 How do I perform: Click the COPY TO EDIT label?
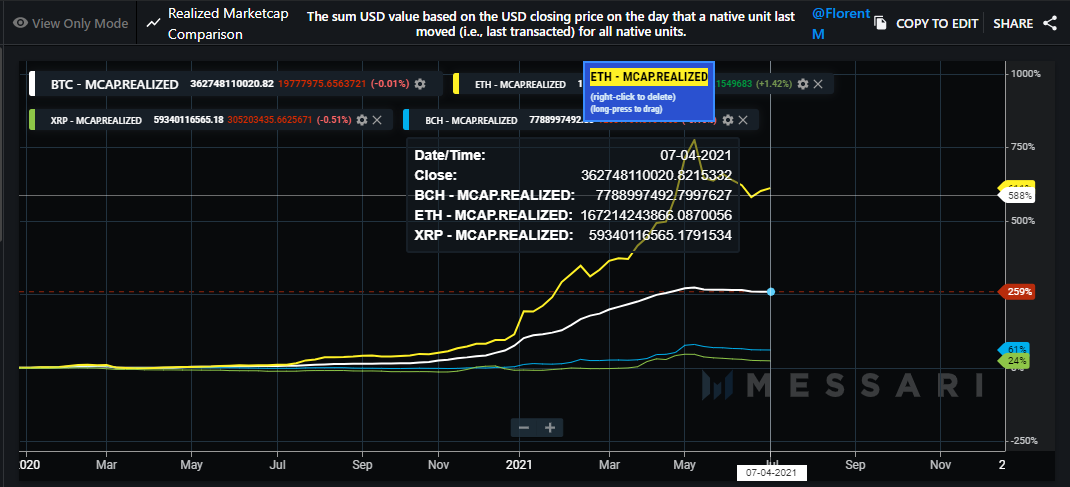pos(936,24)
